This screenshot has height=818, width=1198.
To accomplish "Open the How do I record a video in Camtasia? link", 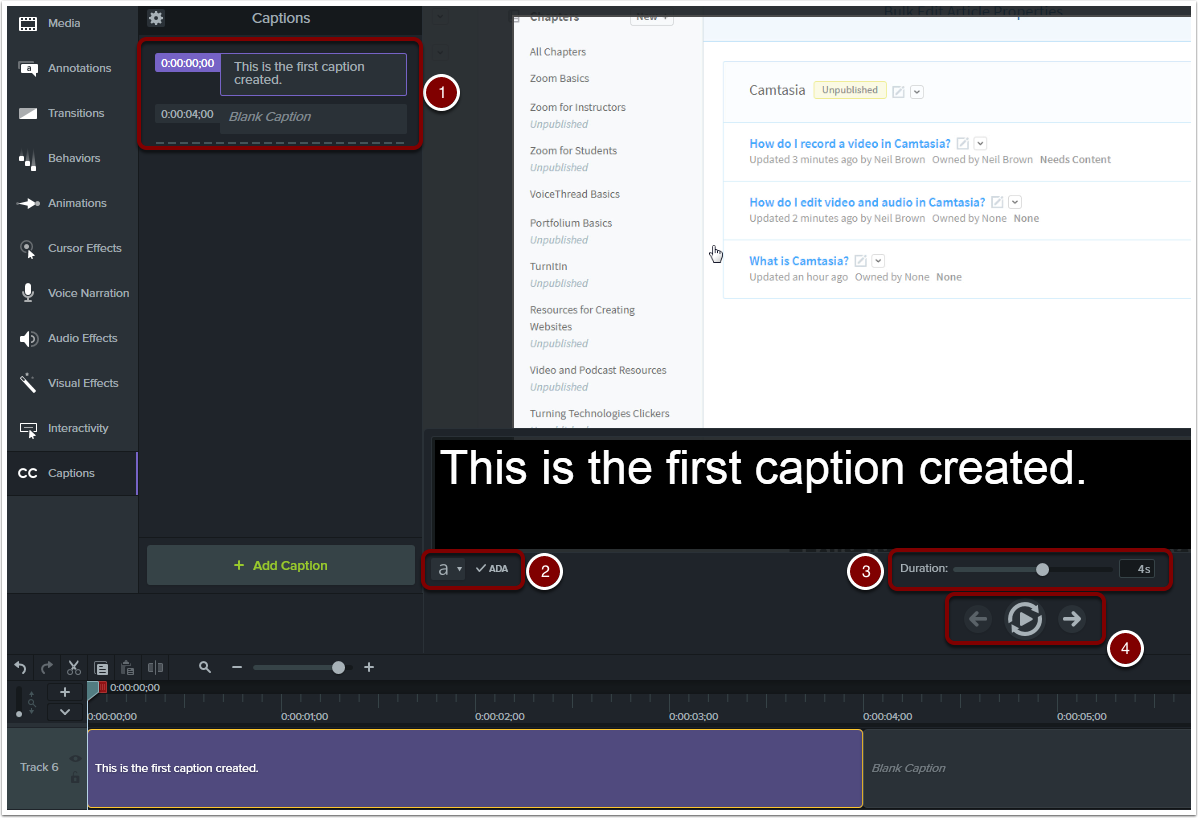I will tap(849, 143).
